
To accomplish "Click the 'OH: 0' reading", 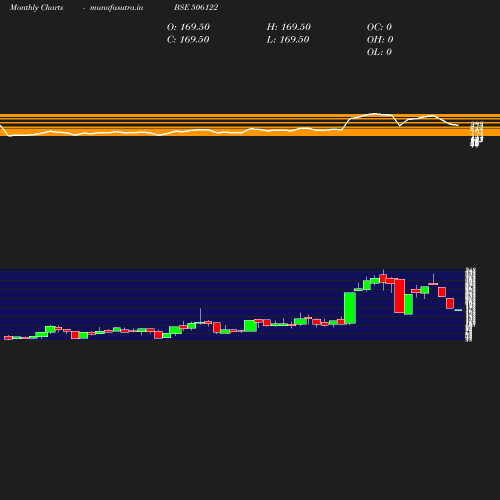I will 380,40.
